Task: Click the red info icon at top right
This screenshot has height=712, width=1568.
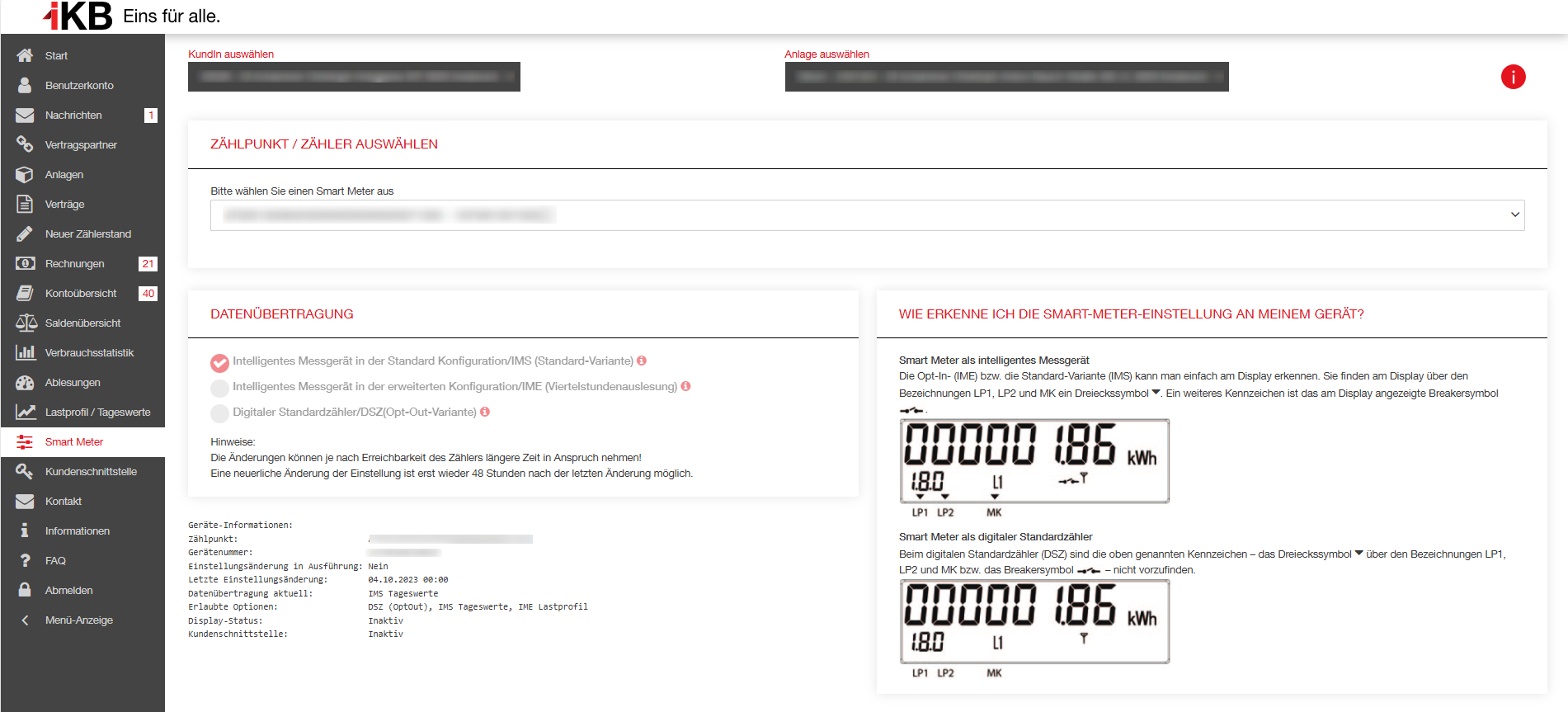Action: tap(1513, 77)
